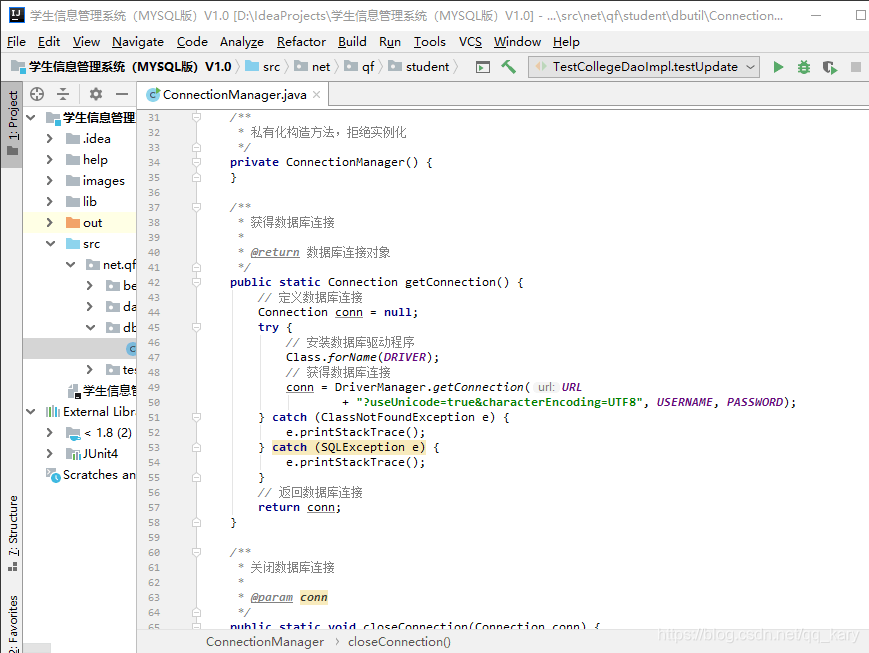Select the out folder in project tree
The image size is (869, 653).
coord(93,223)
